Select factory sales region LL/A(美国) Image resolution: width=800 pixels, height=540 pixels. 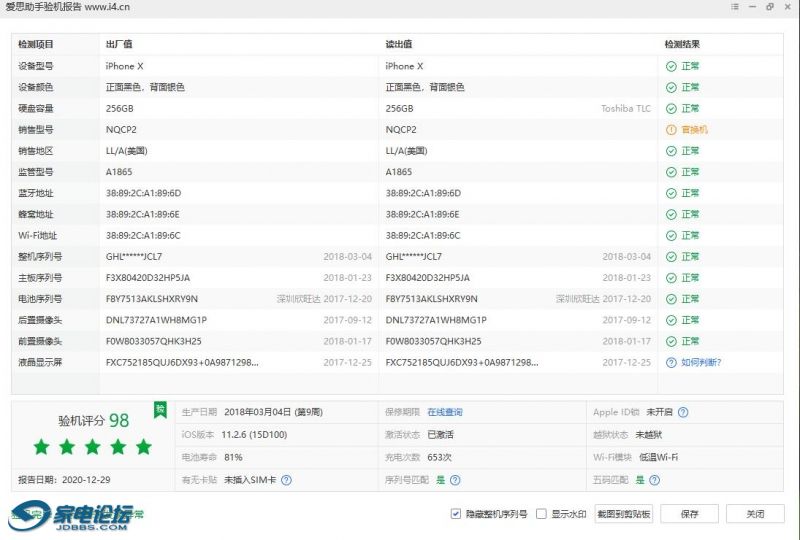coord(127,151)
